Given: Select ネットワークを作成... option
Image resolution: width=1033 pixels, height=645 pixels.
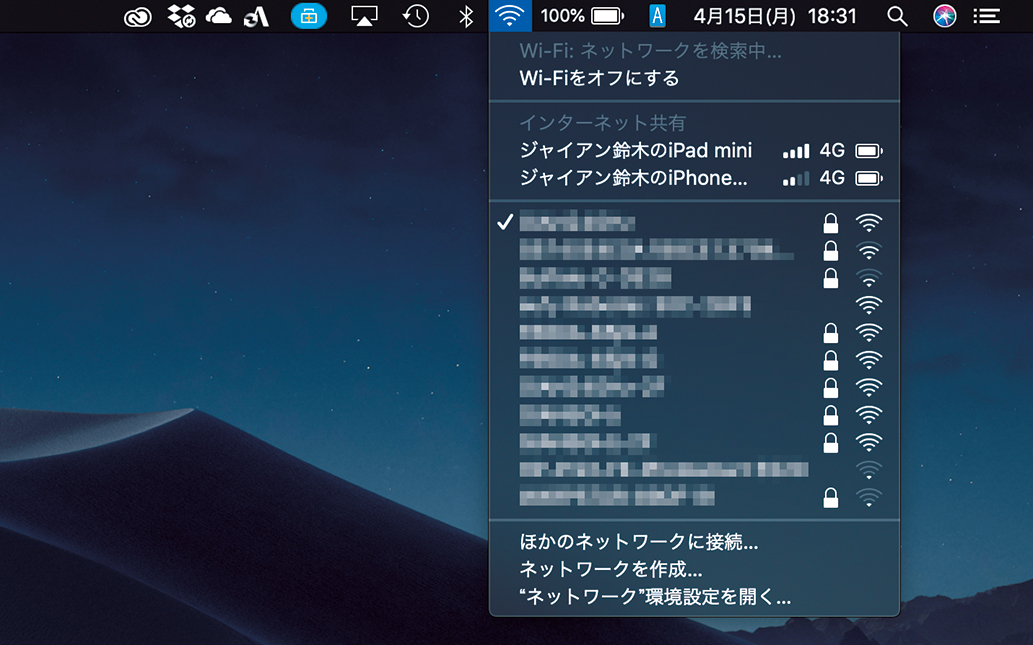Looking at the screenshot, I should [x=610, y=570].
